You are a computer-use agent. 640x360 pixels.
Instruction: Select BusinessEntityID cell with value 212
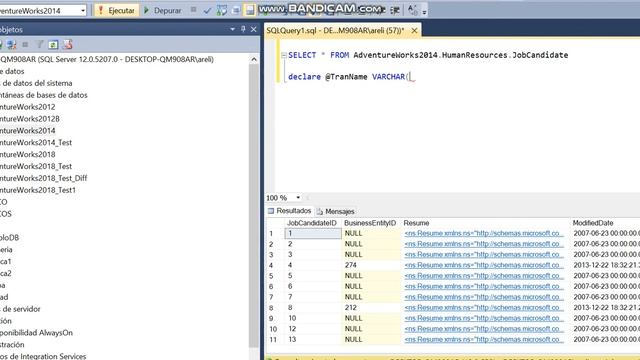tap(371, 308)
